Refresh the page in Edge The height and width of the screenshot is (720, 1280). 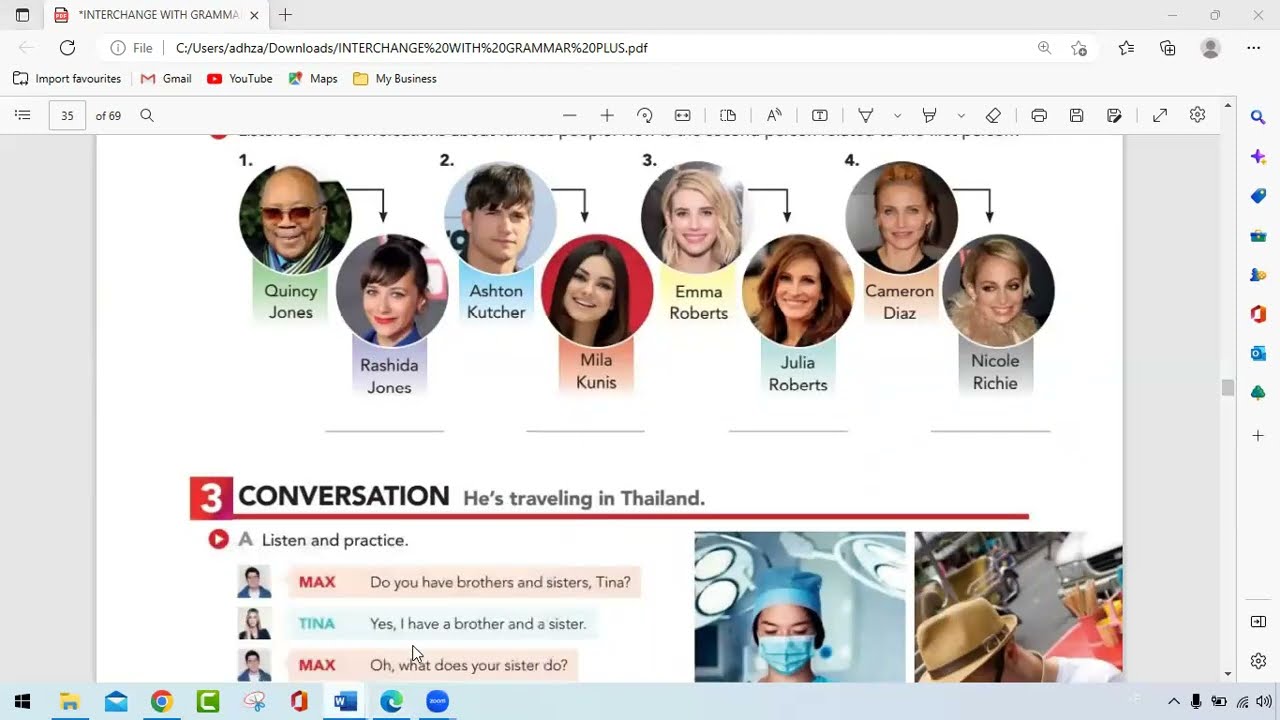coord(67,47)
